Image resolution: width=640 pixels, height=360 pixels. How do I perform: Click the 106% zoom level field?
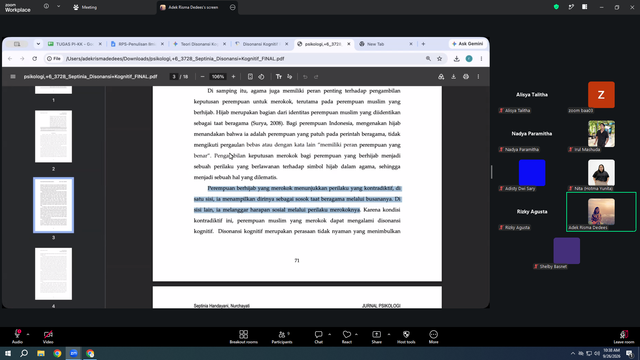(x=218, y=77)
